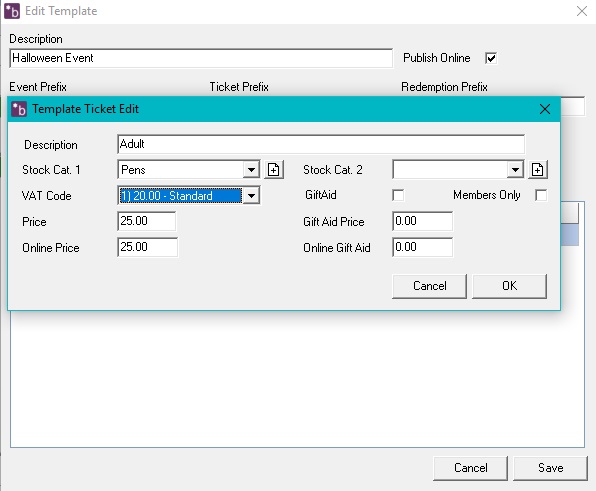Add new category beside Stock Cat. 2
This screenshot has height=491, width=596.
537,170
